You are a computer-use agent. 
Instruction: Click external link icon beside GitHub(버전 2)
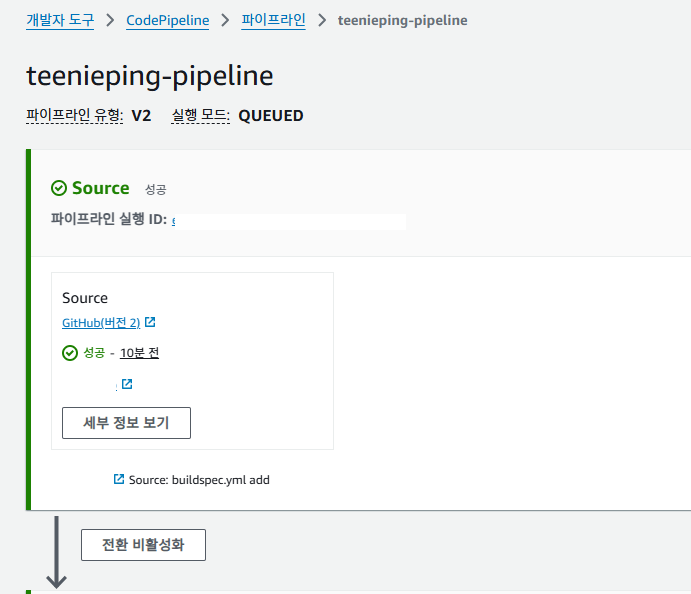(150, 322)
